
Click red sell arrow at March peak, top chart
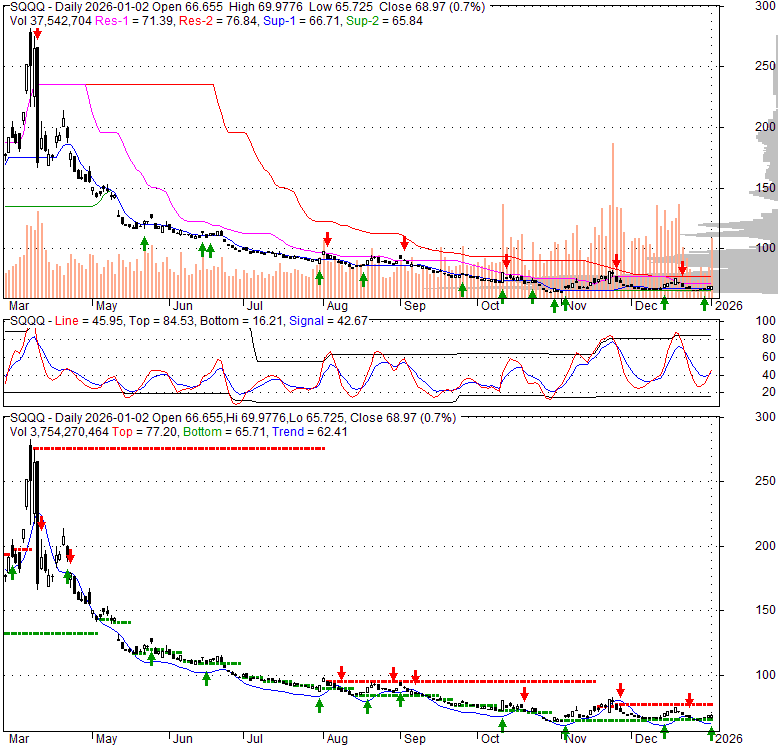(x=38, y=34)
